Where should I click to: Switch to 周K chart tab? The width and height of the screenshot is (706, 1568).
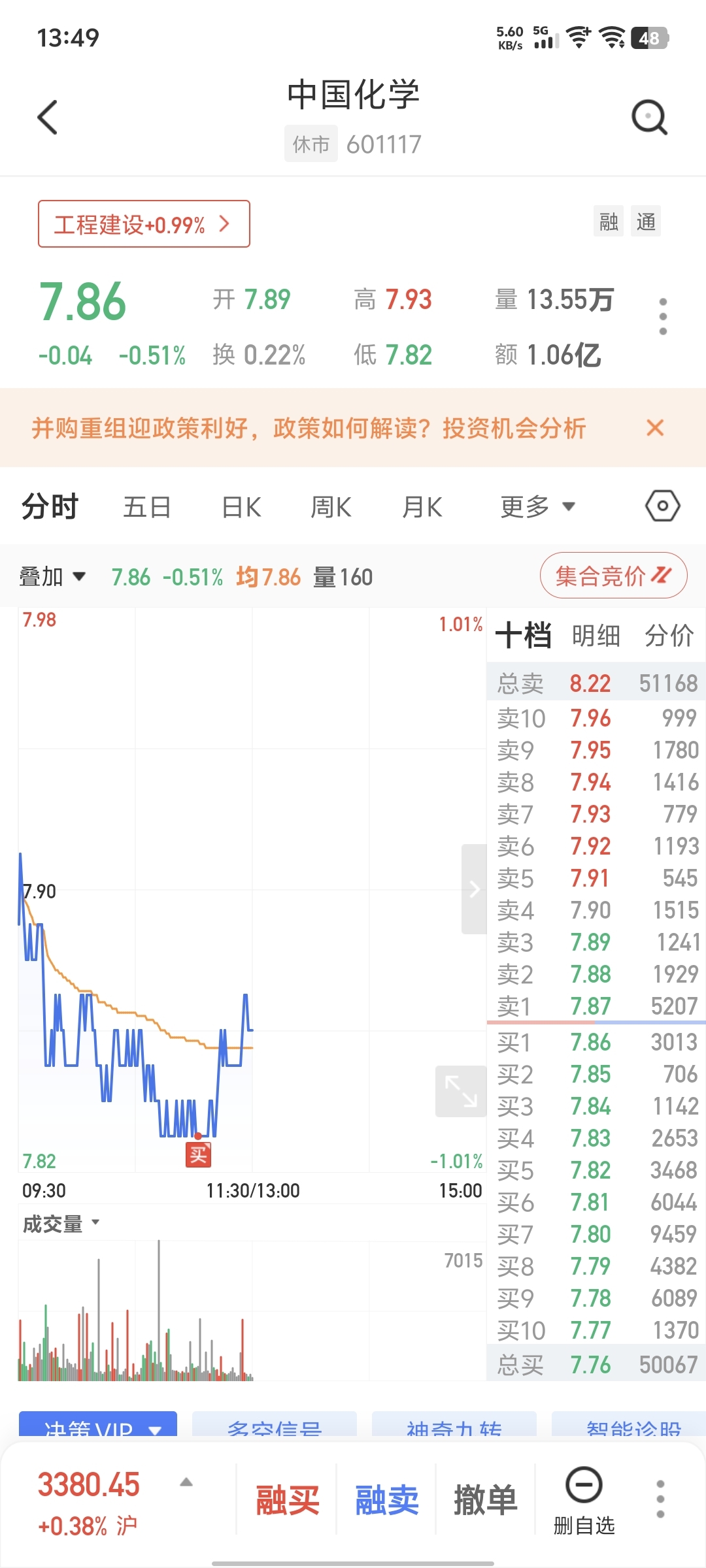(331, 506)
